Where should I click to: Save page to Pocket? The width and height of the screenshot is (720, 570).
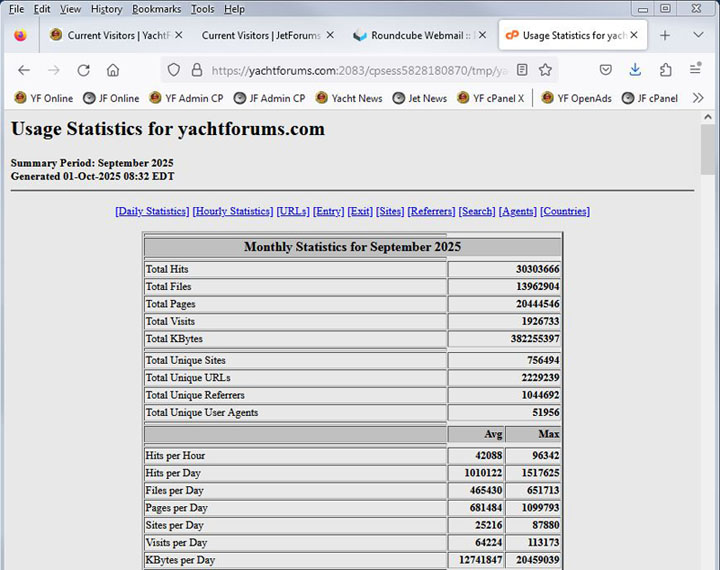pos(606,70)
